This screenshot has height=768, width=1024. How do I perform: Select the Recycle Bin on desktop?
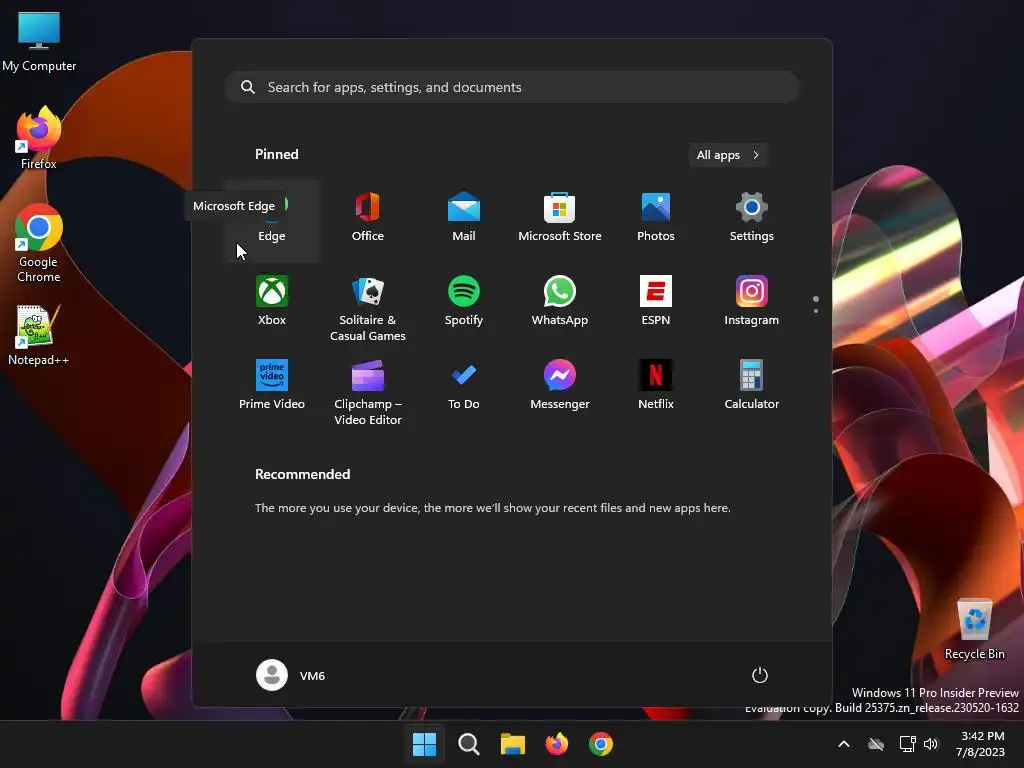[x=974, y=630]
